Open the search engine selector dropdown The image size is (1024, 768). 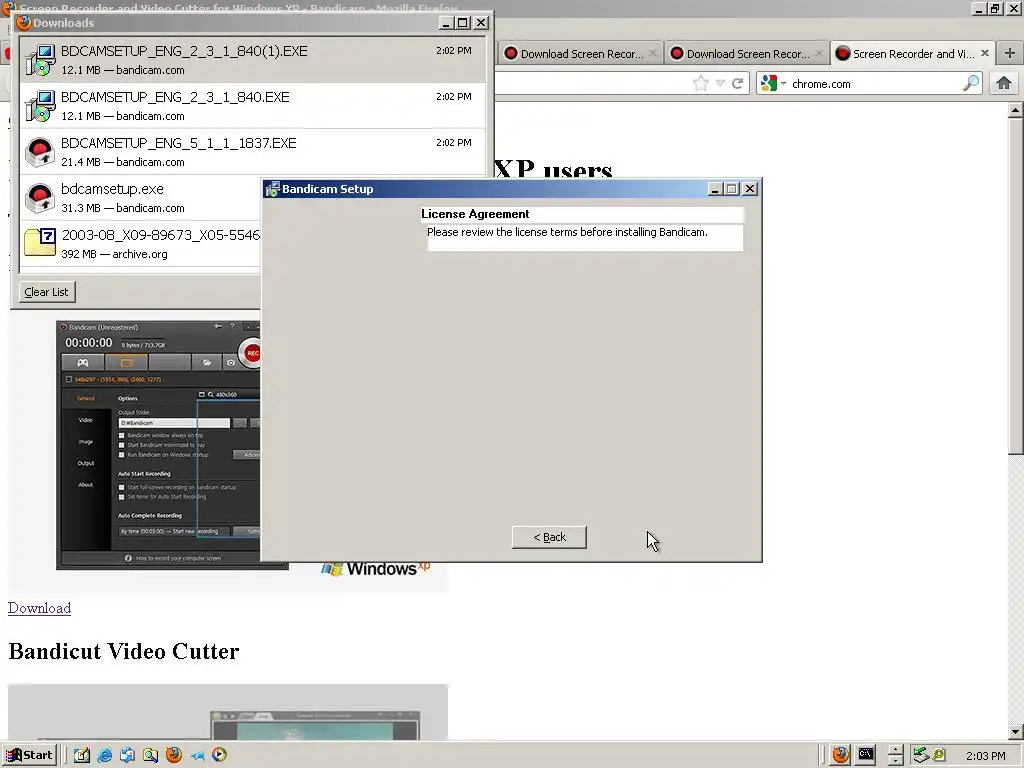pos(774,84)
